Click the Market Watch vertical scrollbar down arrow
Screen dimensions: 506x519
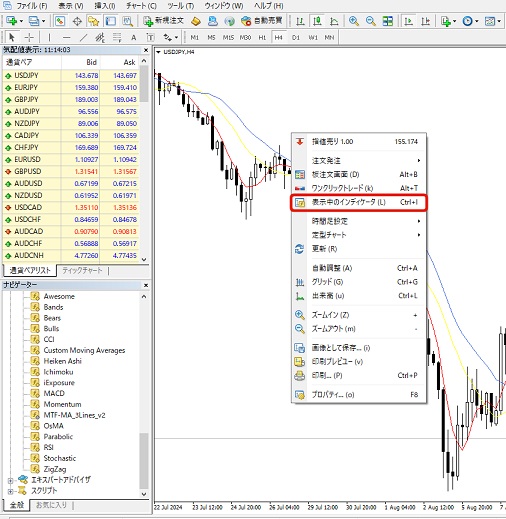tap(144, 259)
